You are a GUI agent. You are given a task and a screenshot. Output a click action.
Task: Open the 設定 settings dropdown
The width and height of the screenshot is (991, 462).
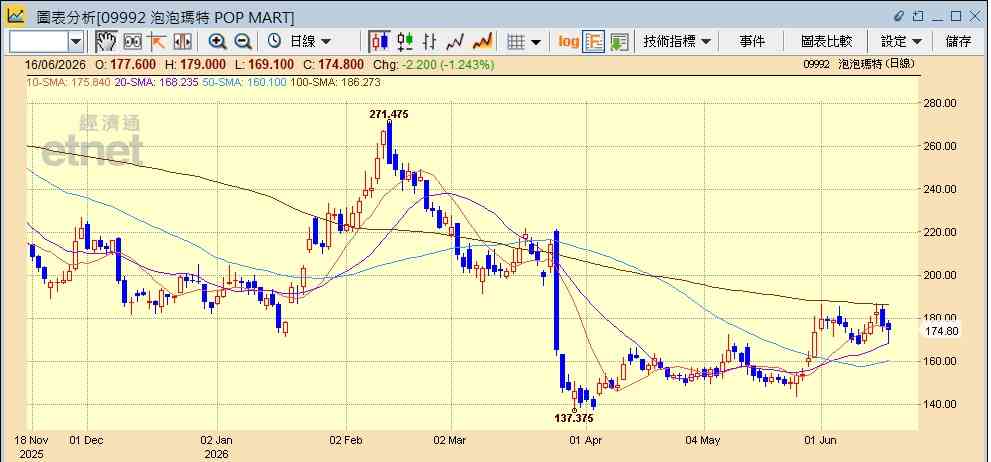click(x=901, y=42)
